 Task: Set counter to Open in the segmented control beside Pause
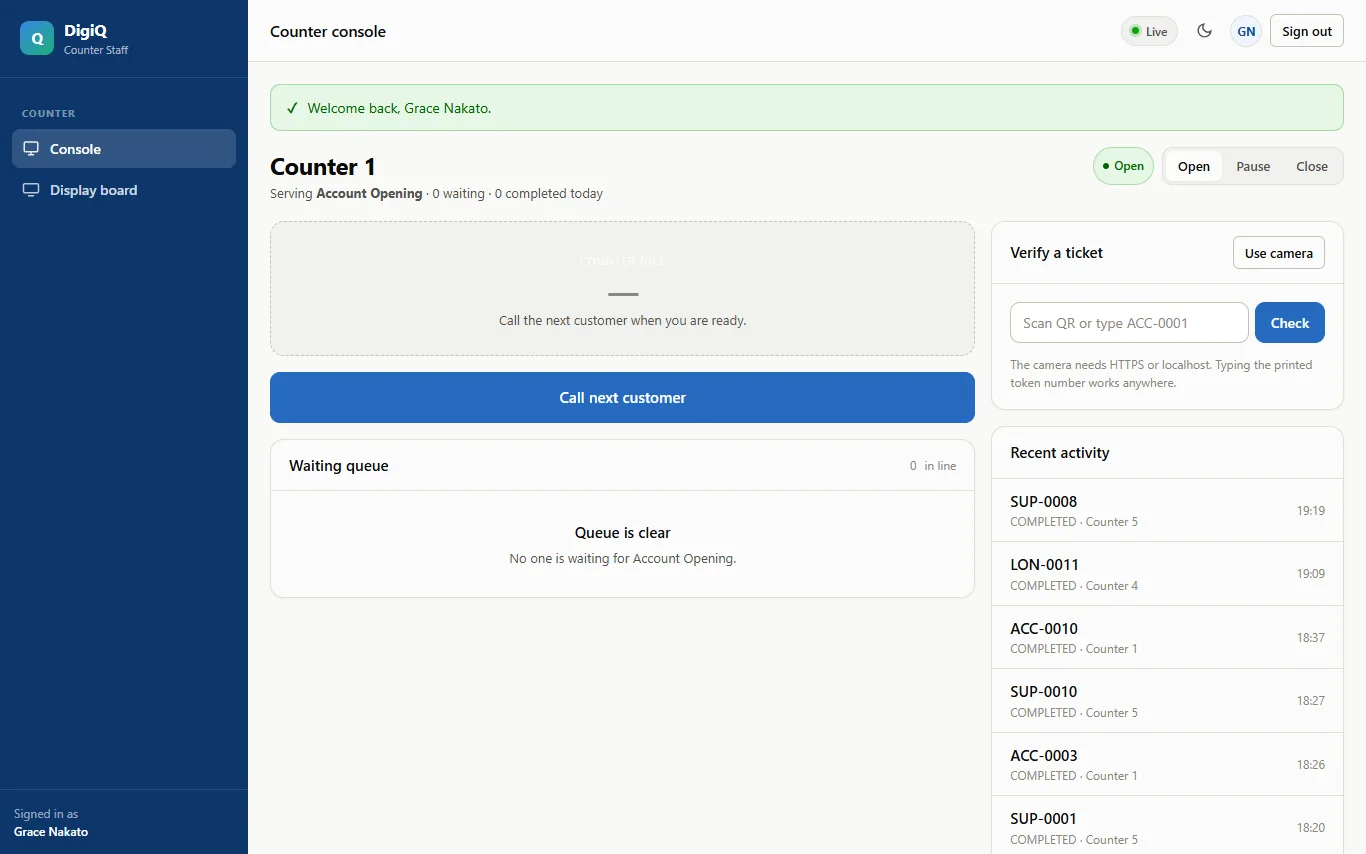tap(1194, 166)
